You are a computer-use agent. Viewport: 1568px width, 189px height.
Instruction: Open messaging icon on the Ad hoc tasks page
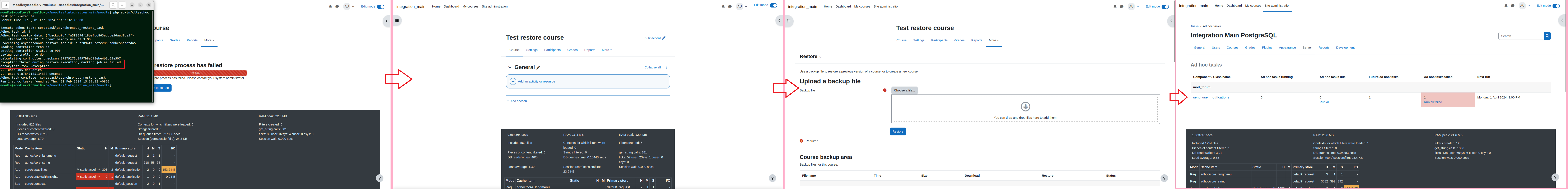(1513, 5)
